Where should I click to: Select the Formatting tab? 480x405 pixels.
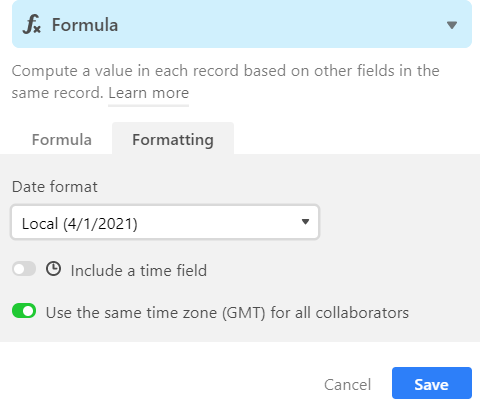pos(173,140)
